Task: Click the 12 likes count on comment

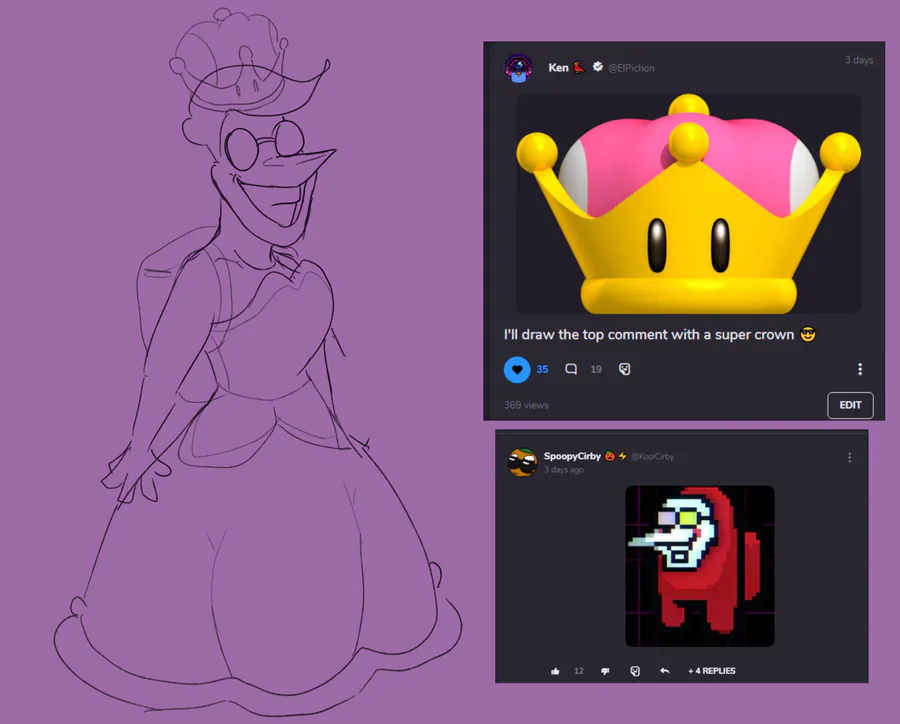Action: [579, 671]
